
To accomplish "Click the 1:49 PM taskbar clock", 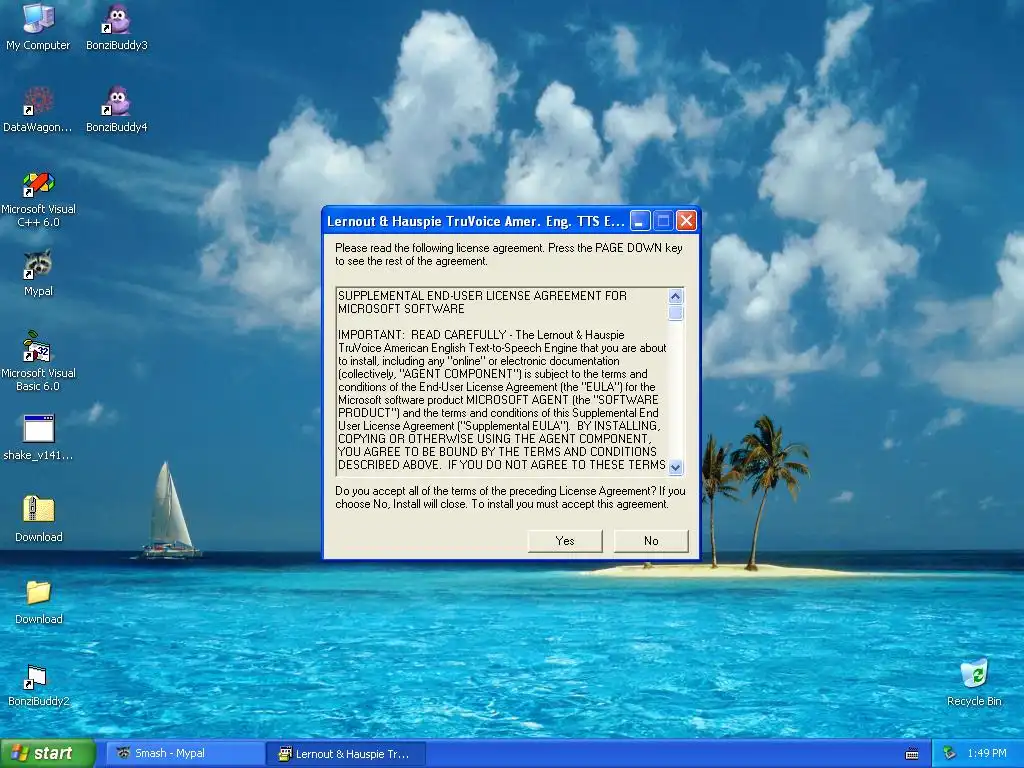I will click(987, 754).
